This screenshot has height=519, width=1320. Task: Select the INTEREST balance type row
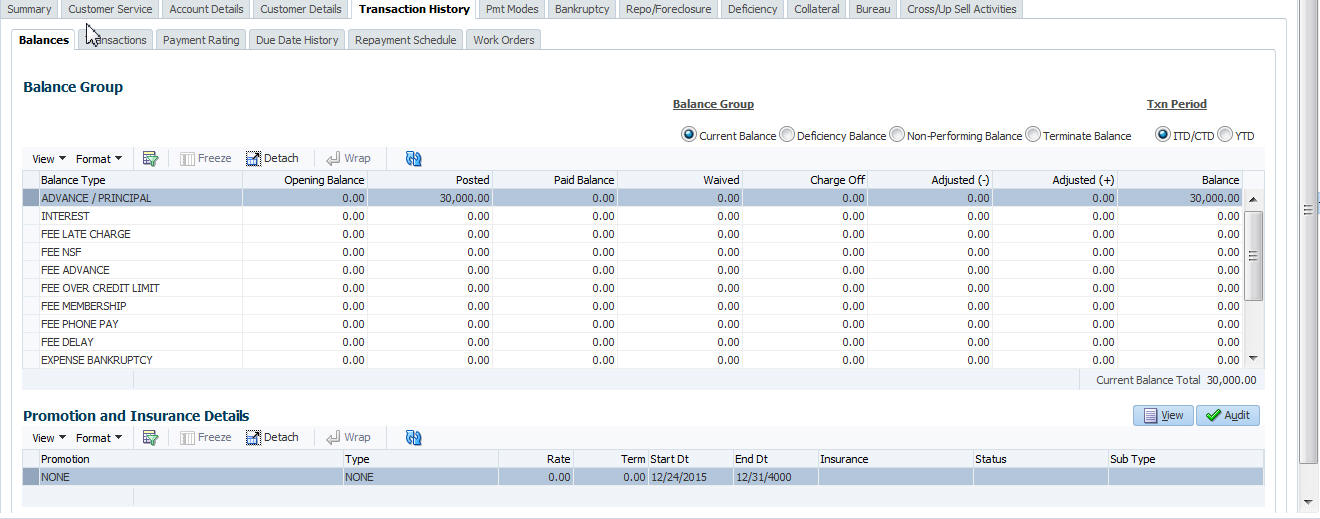65,216
